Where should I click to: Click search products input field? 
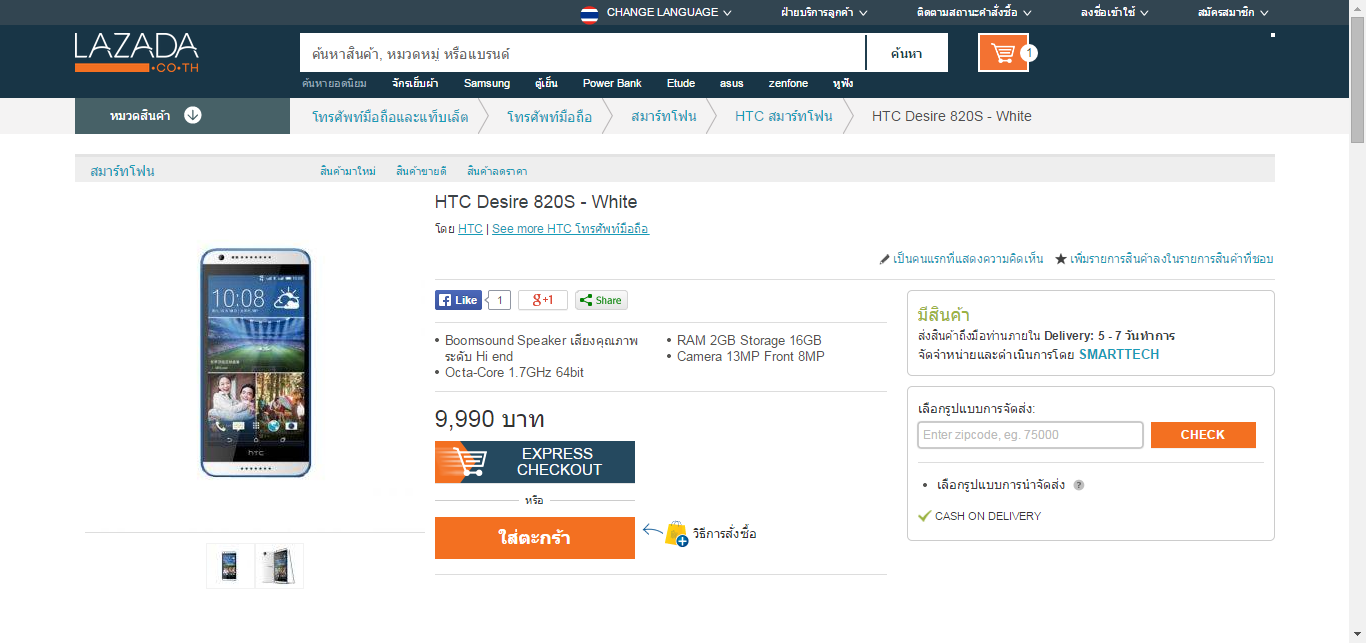[x=582, y=53]
